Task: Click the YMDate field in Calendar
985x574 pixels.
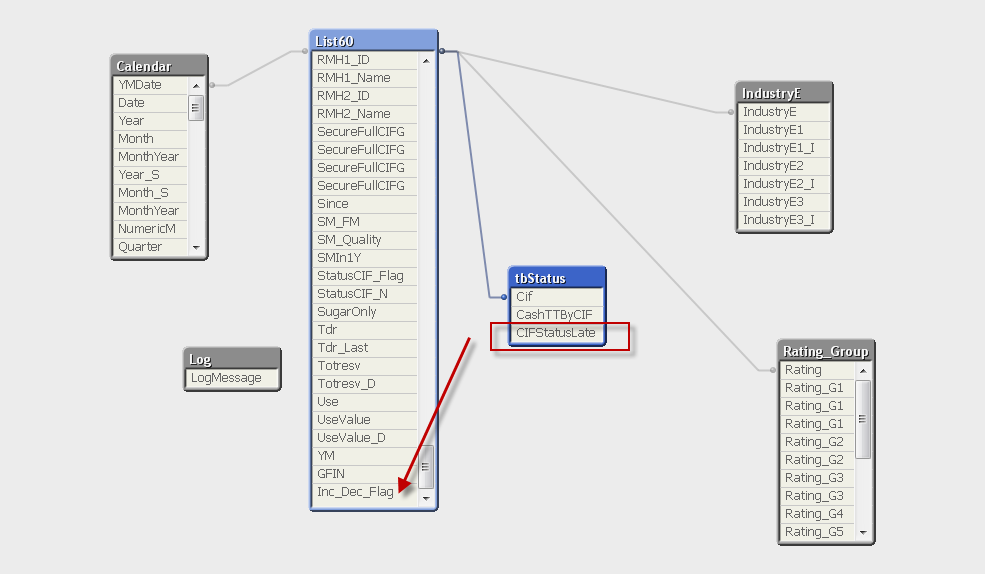Action: coord(151,85)
